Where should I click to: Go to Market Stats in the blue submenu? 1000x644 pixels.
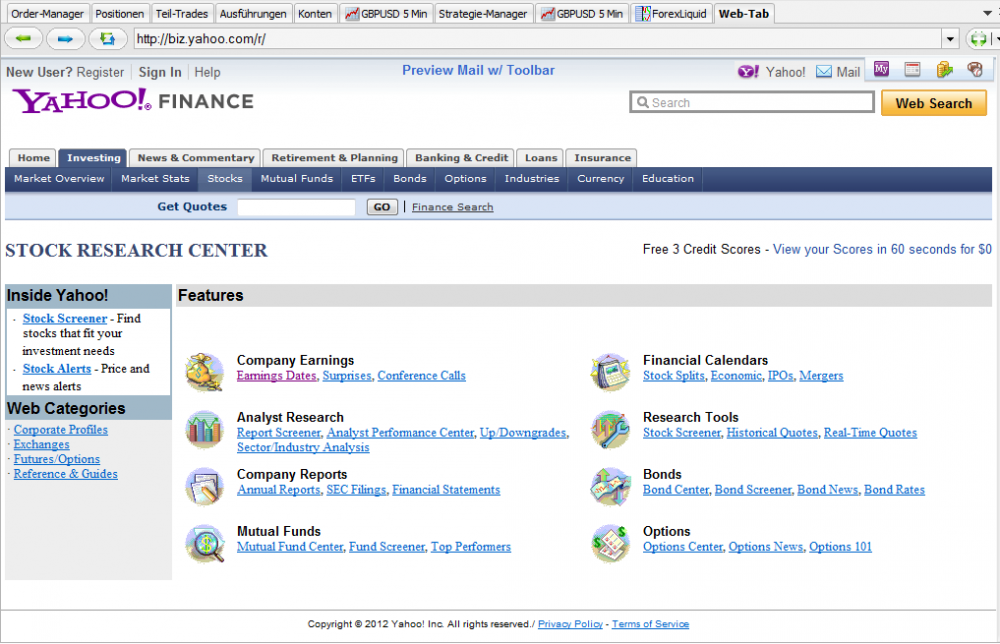coord(155,179)
